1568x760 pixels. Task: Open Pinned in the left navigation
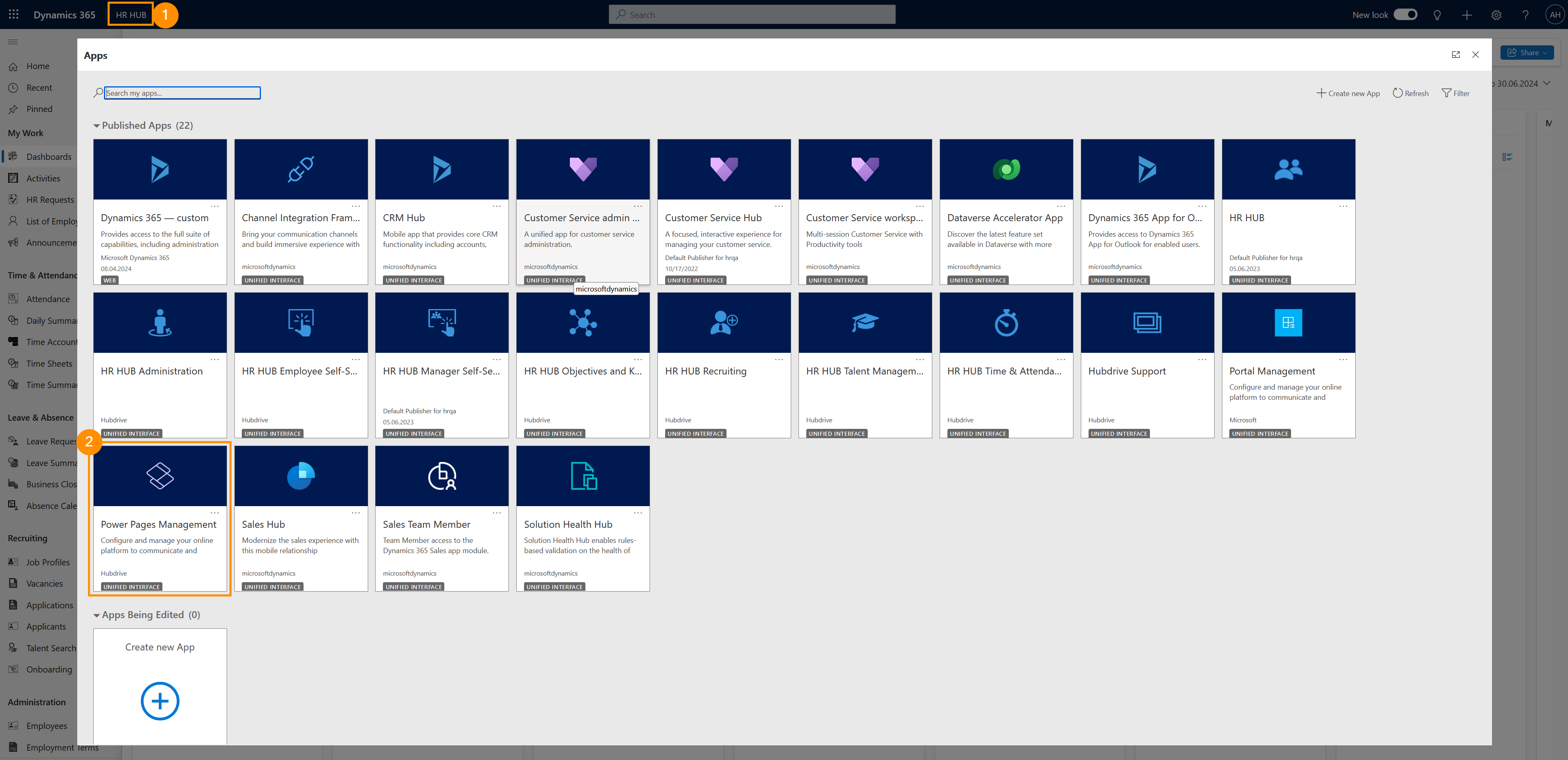39,109
